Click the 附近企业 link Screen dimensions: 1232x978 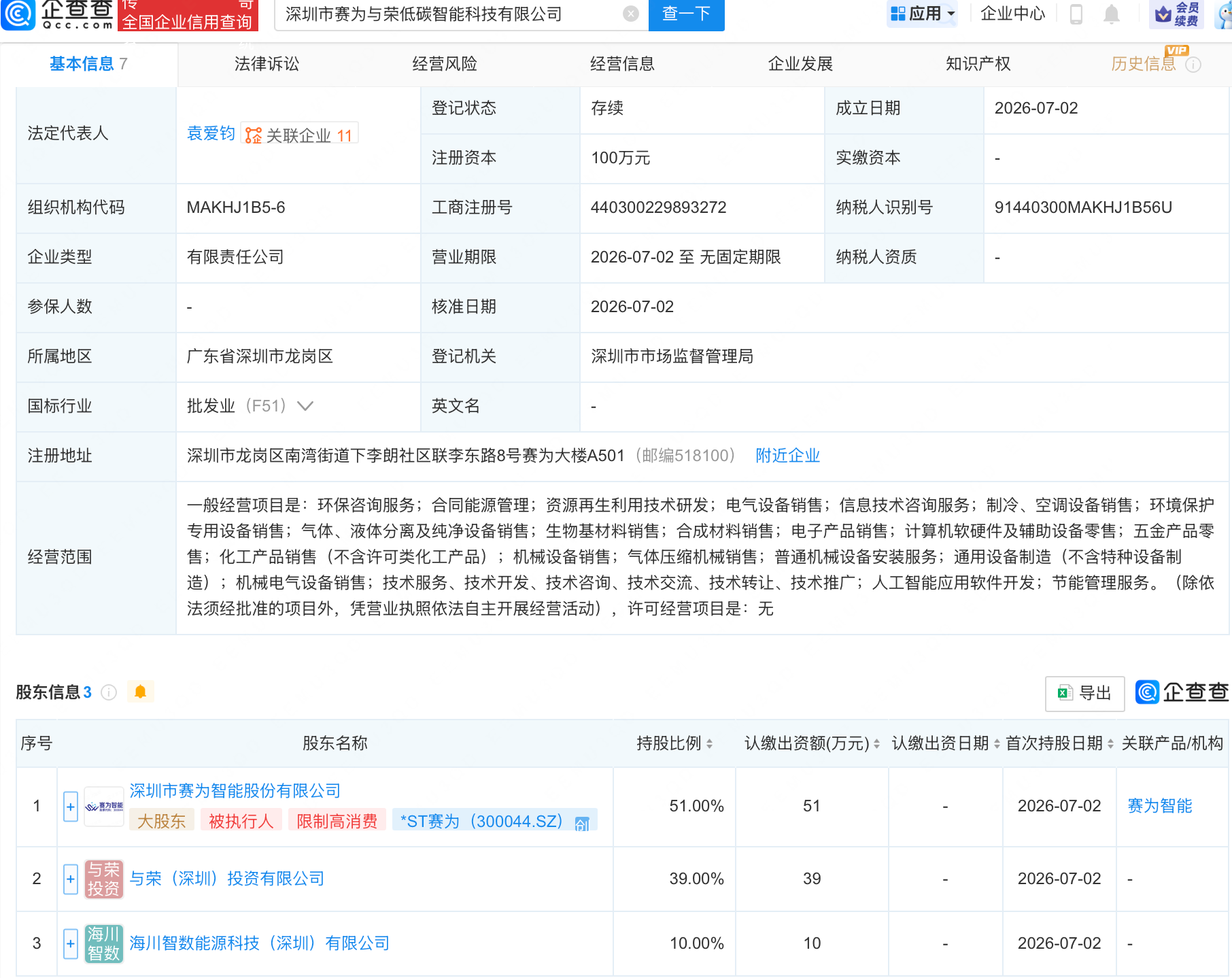click(788, 456)
